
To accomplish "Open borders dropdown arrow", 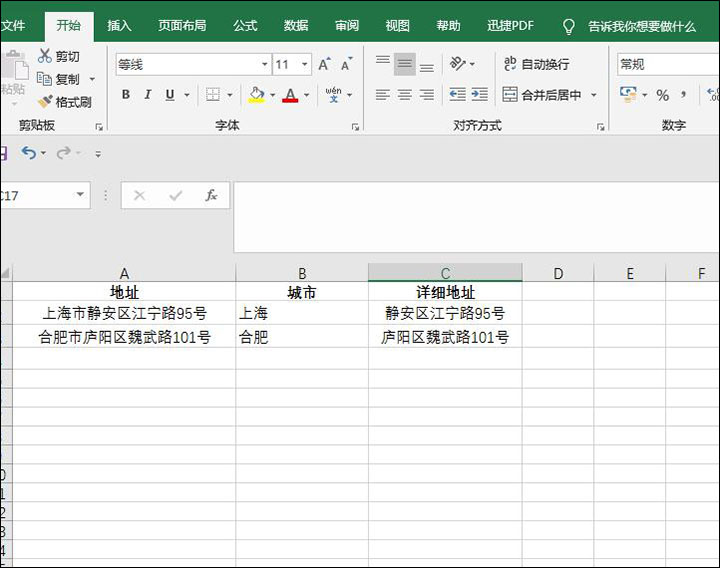I will (x=230, y=95).
